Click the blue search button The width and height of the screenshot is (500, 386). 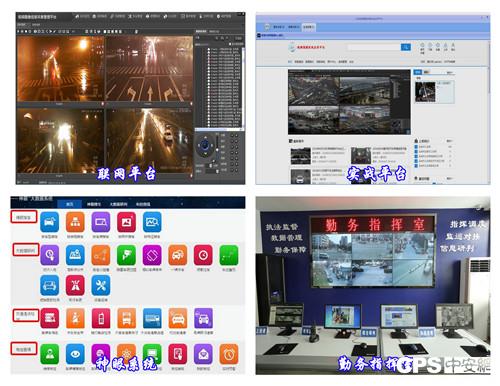406,47
